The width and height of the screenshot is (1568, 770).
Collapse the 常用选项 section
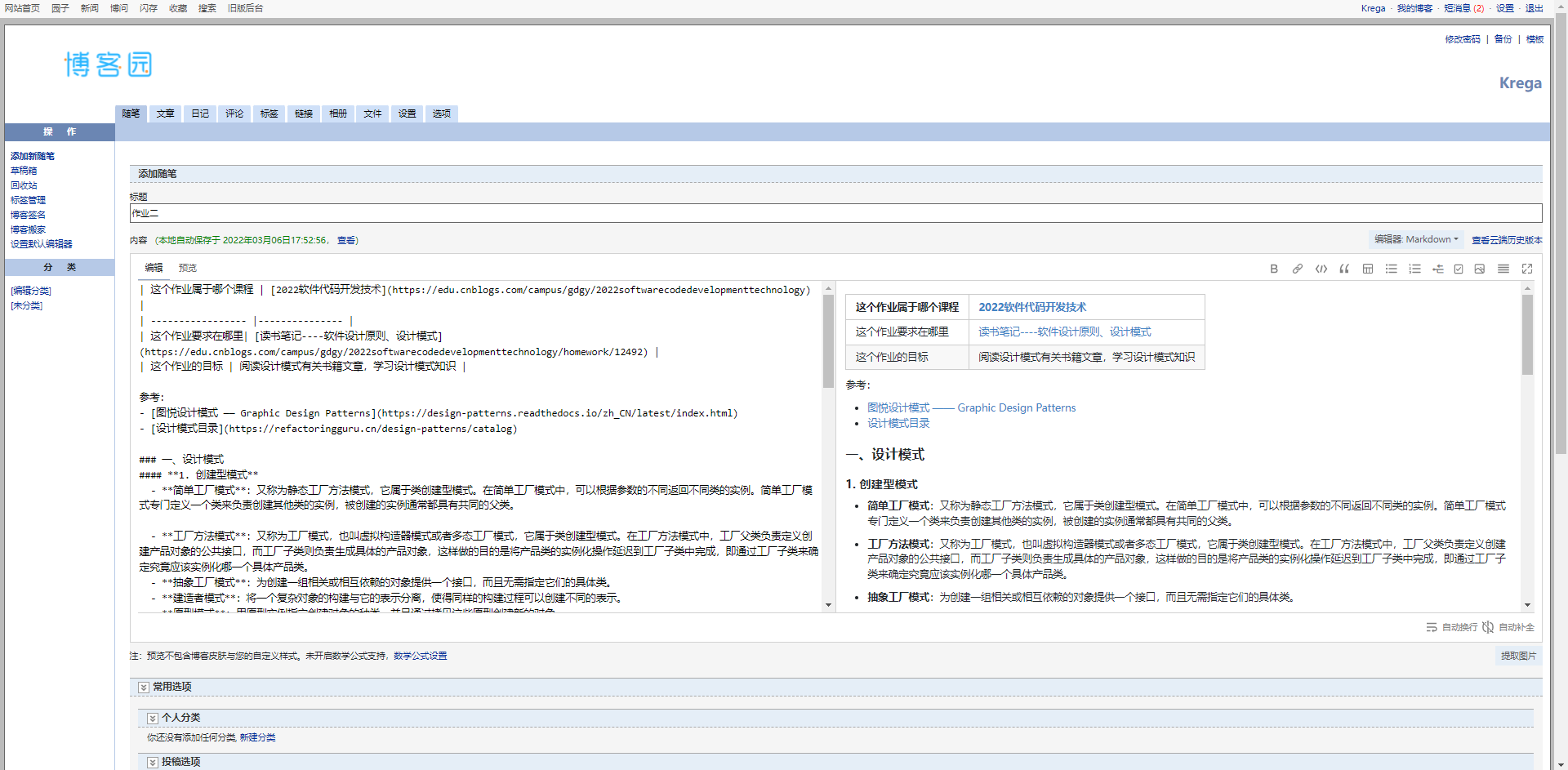pos(144,688)
